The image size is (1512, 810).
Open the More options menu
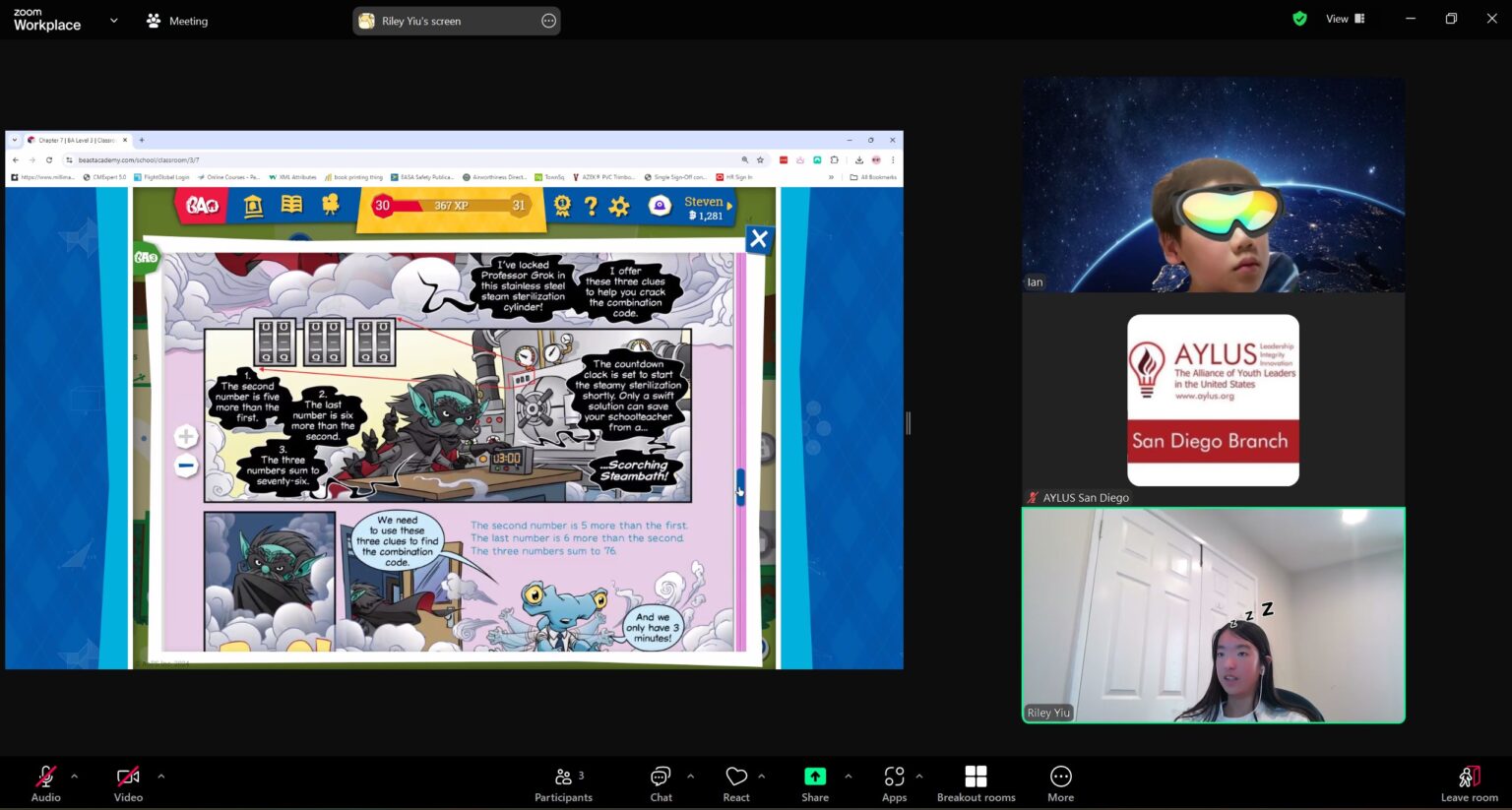pos(1060,783)
